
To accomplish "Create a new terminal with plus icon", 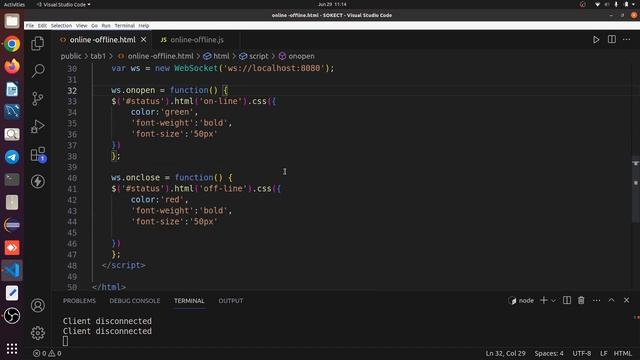I will (x=544, y=300).
